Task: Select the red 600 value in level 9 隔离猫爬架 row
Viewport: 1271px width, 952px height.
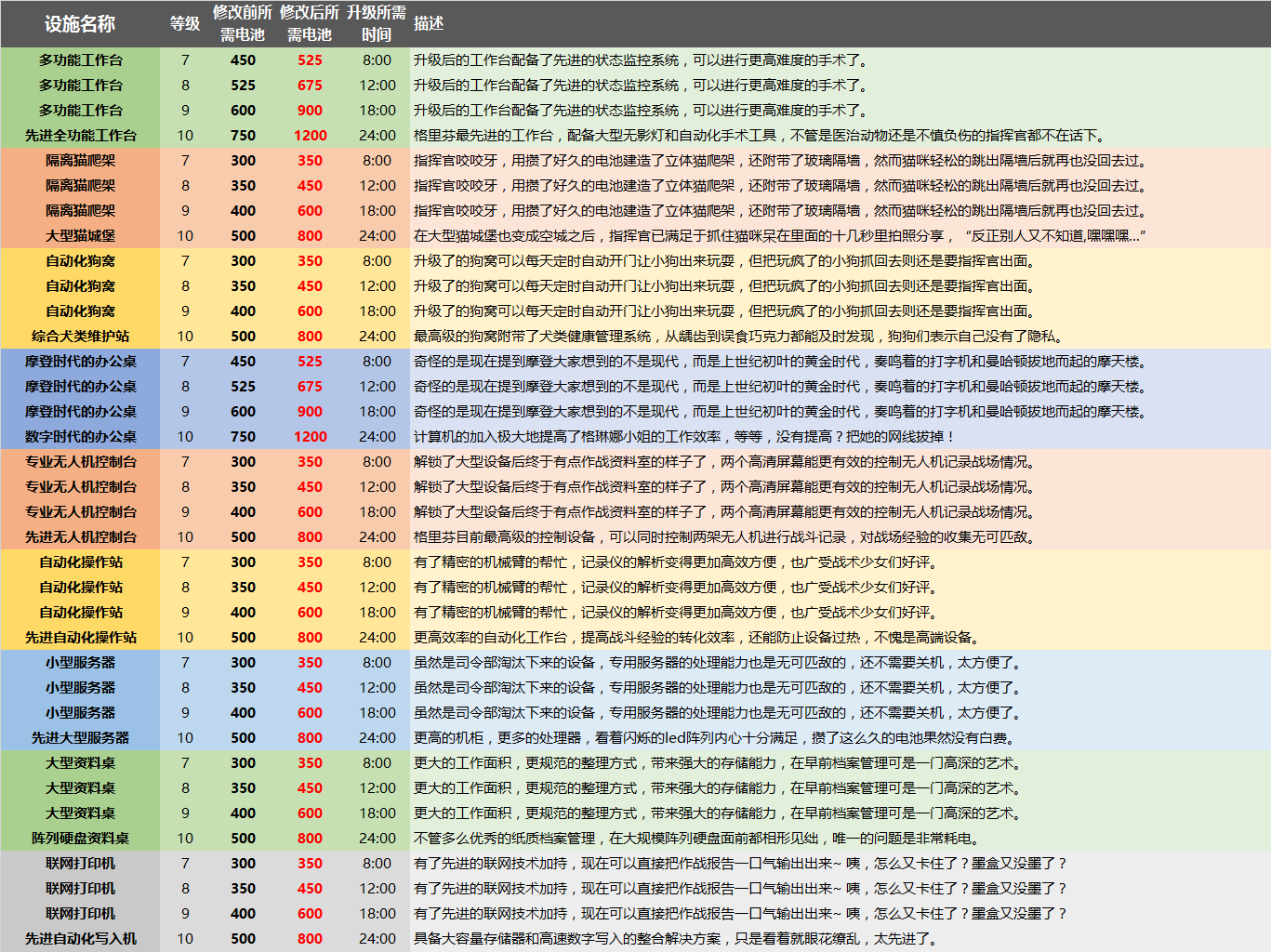Action: (x=310, y=211)
